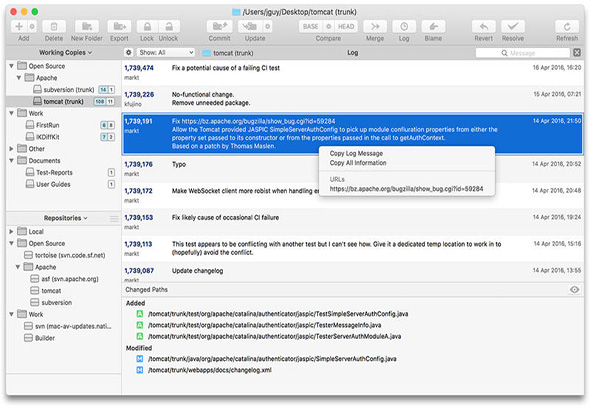
Task: Open the bugzilla URL in context menu
Action: coord(406,189)
